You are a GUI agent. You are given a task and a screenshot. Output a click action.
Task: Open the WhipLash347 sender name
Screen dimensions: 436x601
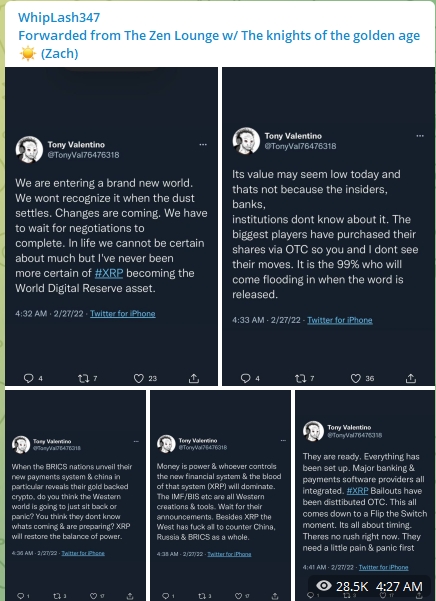(59, 17)
